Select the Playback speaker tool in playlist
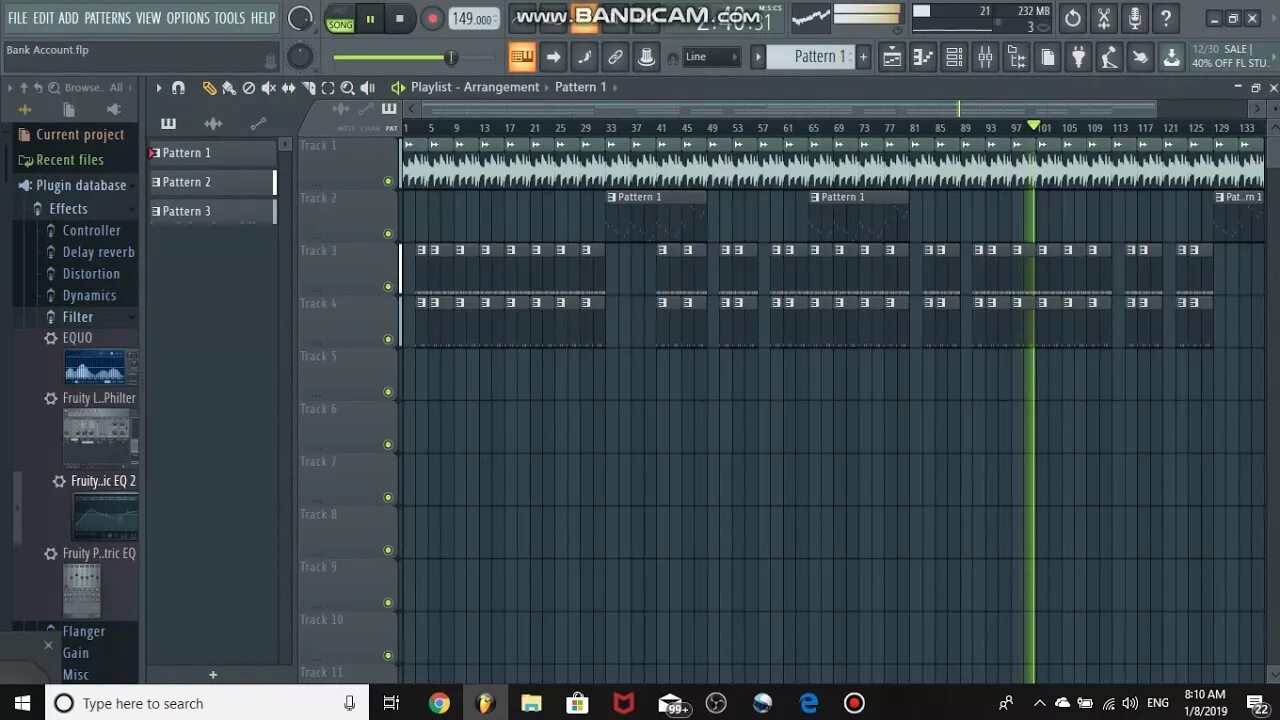The image size is (1280, 720). 367,88
